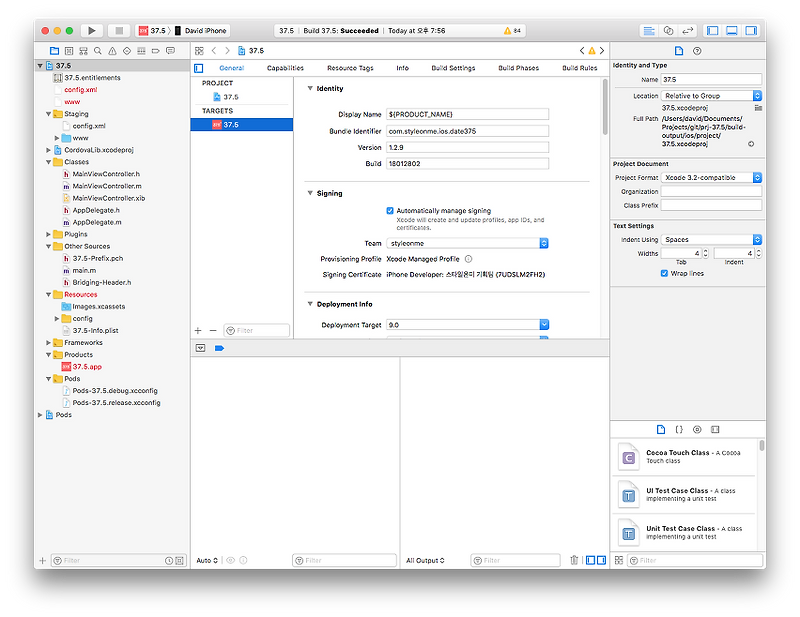
Task: Switch to the Build Phases tab
Action: (x=518, y=68)
